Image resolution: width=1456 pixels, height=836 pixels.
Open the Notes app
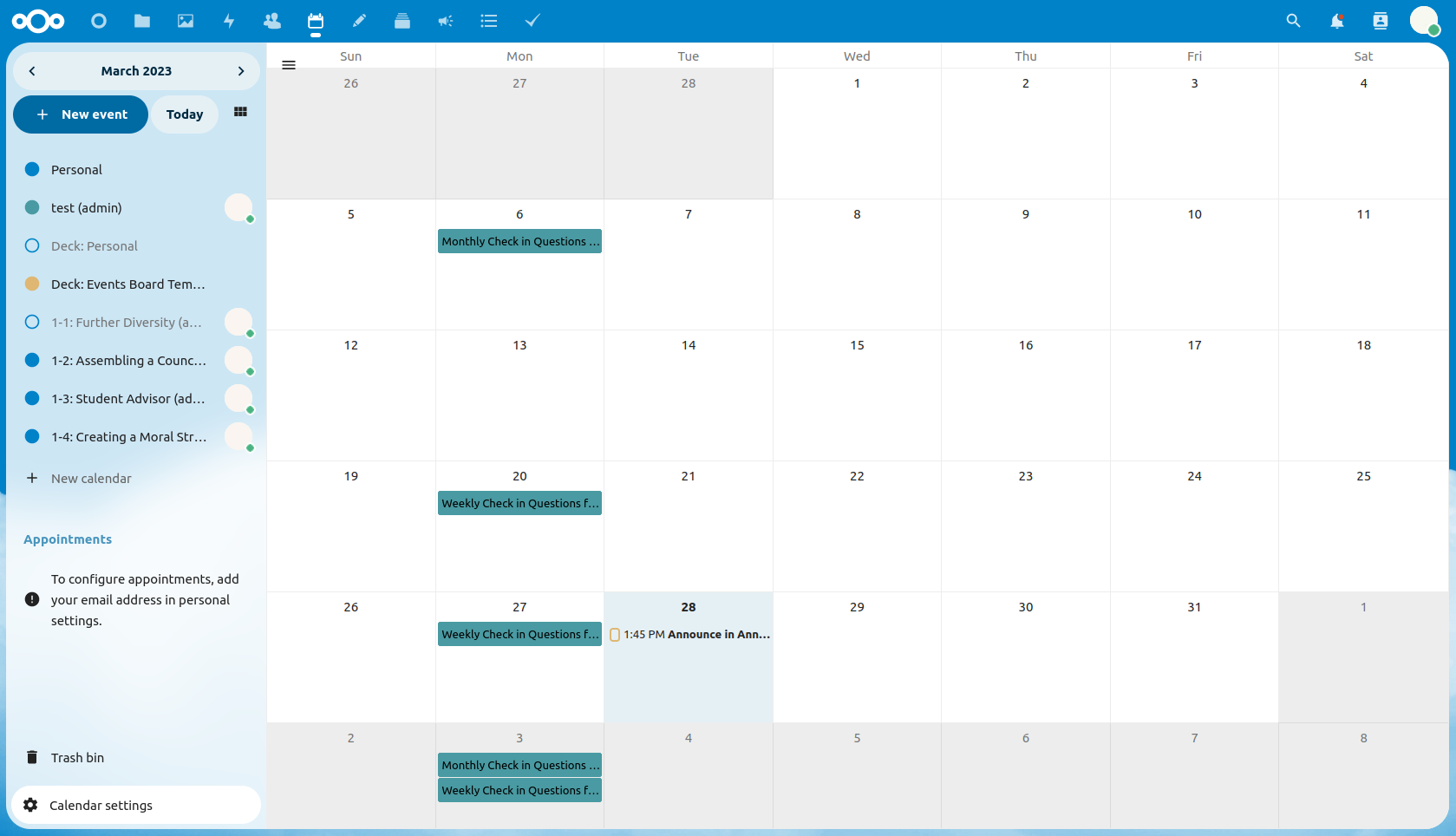coord(359,21)
